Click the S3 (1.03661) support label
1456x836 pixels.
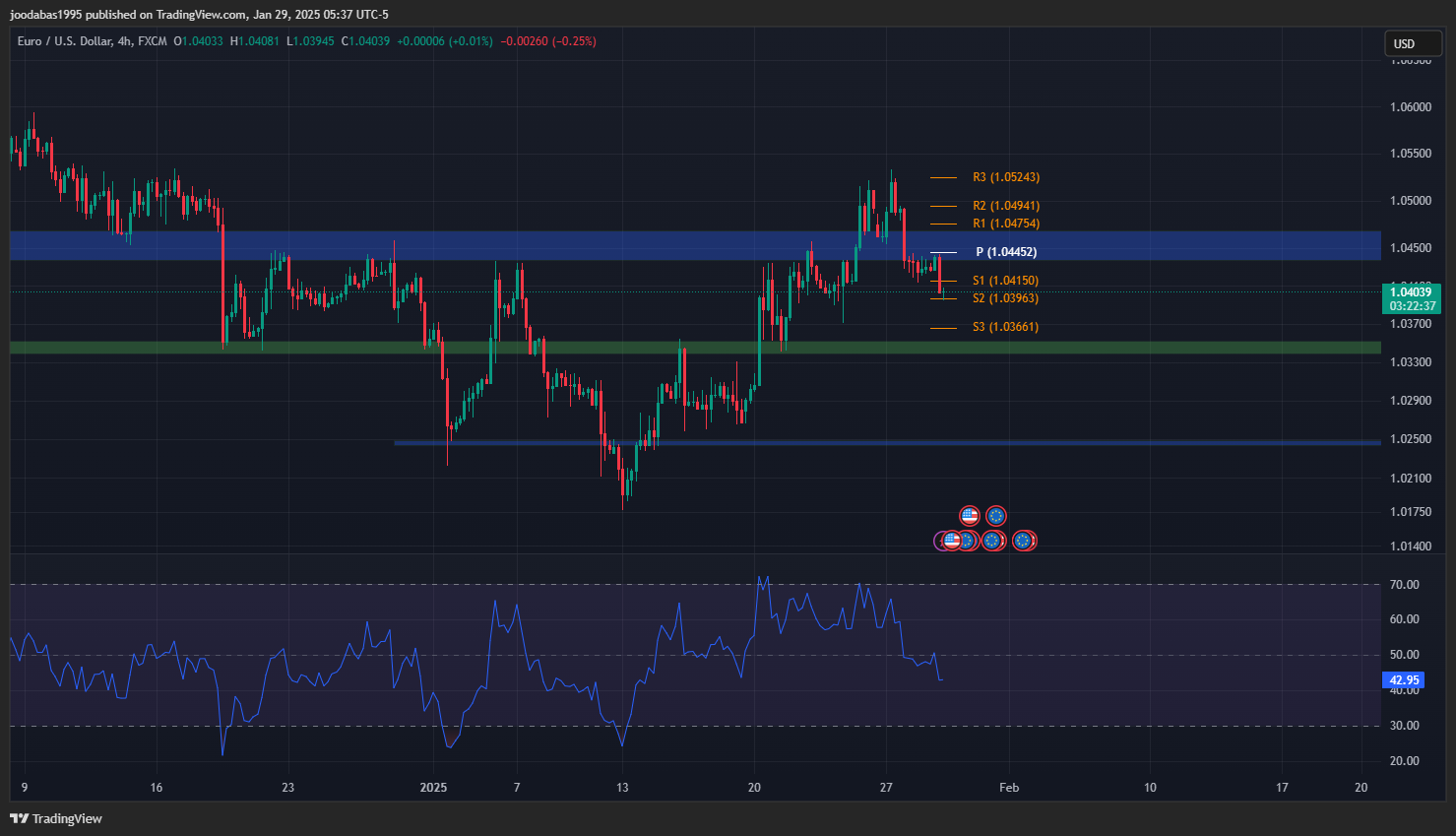pyautogui.click(x=1005, y=327)
